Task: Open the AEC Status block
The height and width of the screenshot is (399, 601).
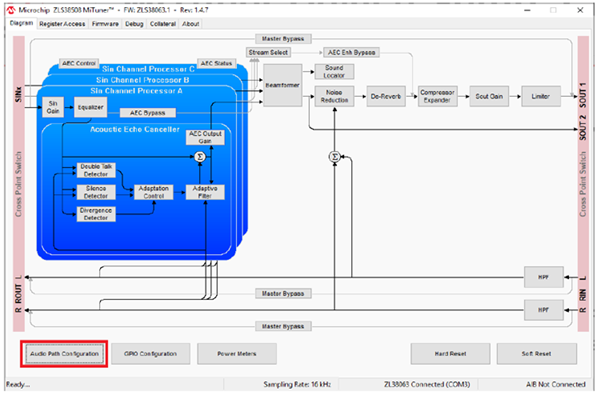Action: point(217,63)
